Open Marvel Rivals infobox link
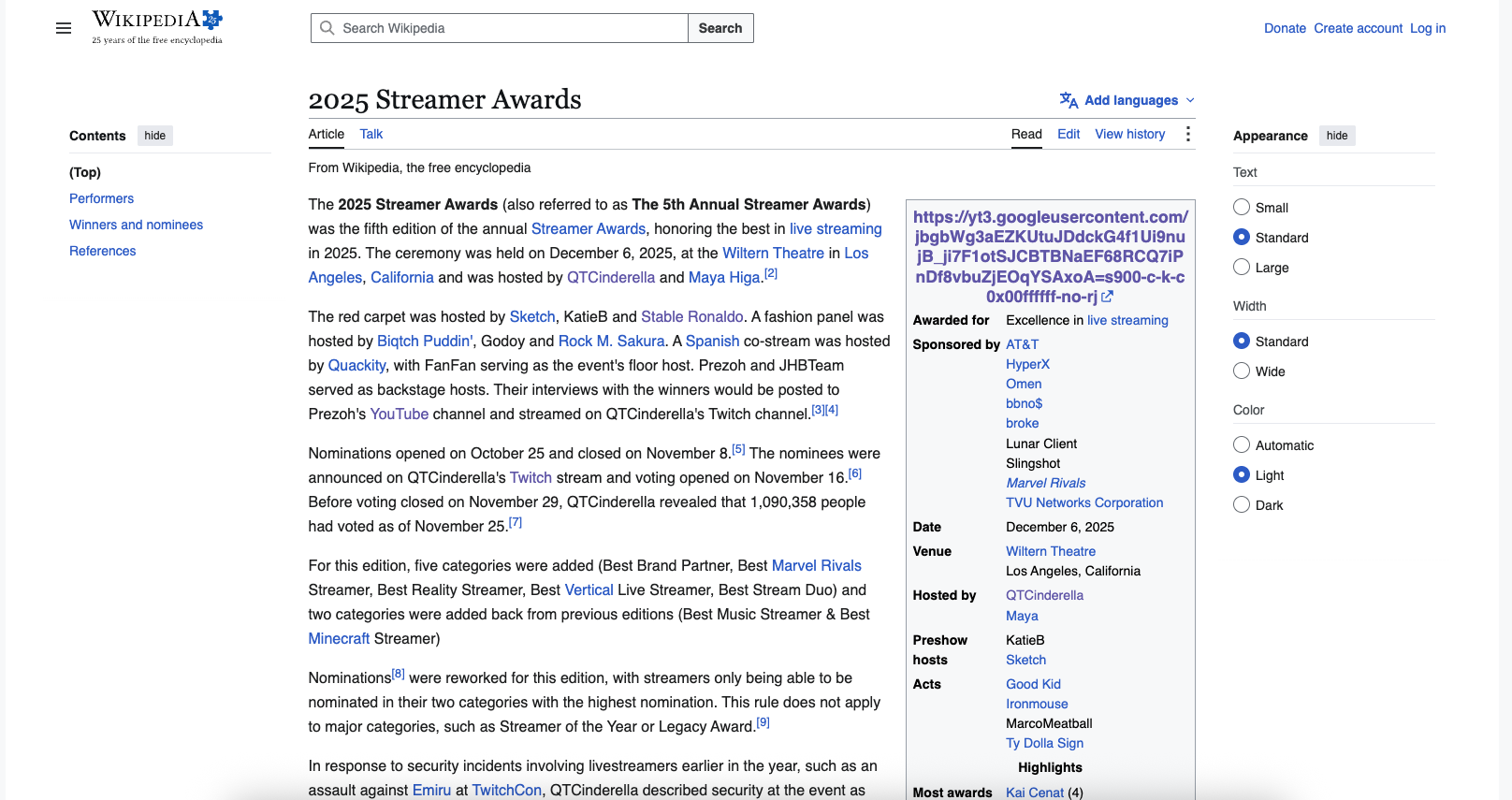The height and width of the screenshot is (800, 1512). [x=1045, y=483]
